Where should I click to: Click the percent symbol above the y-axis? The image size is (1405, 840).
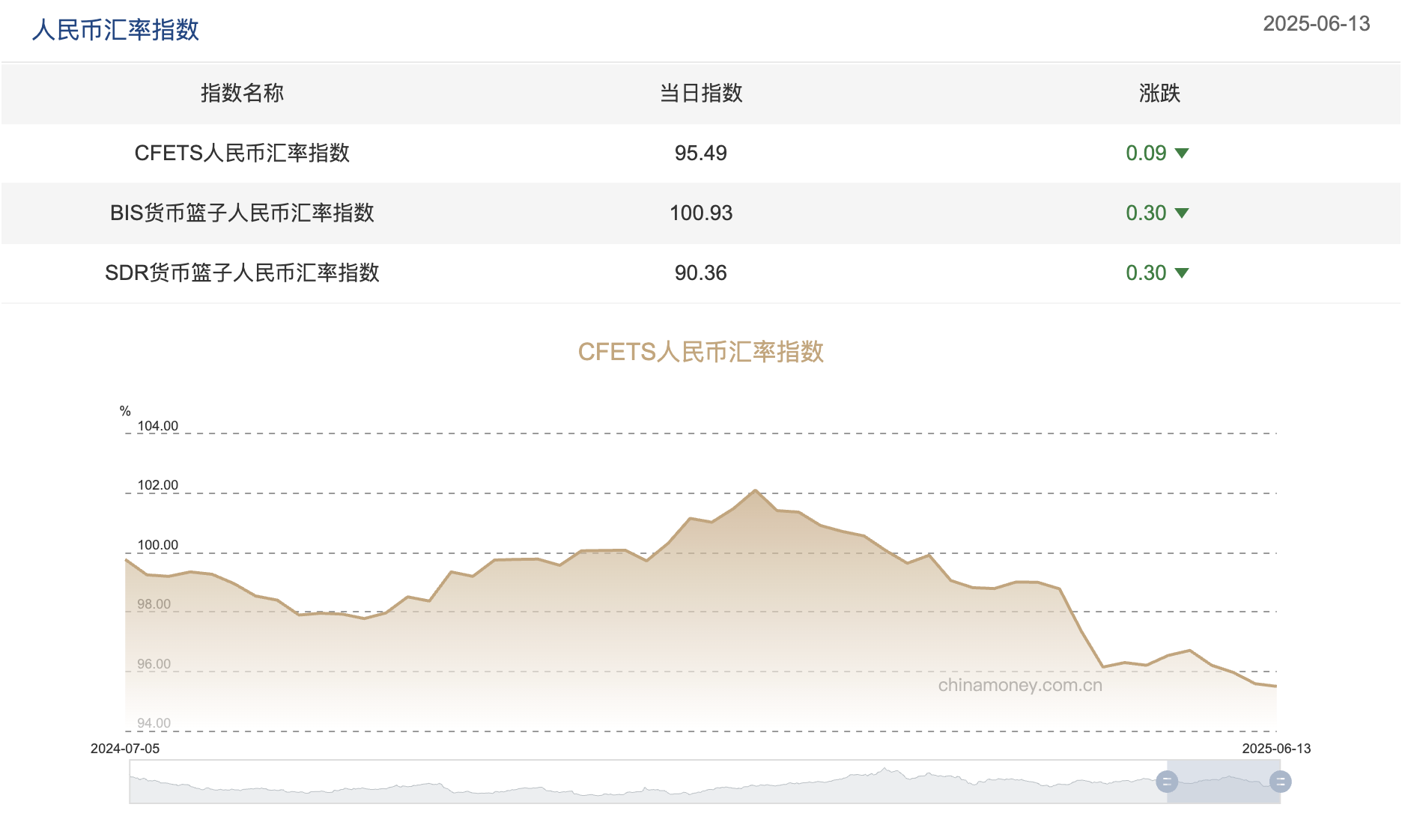click(125, 410)
